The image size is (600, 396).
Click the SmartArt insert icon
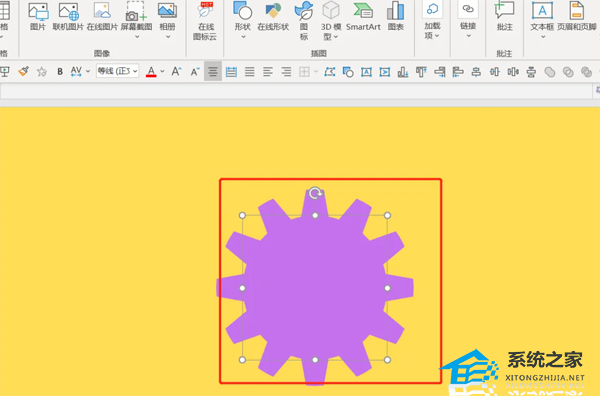363,16
